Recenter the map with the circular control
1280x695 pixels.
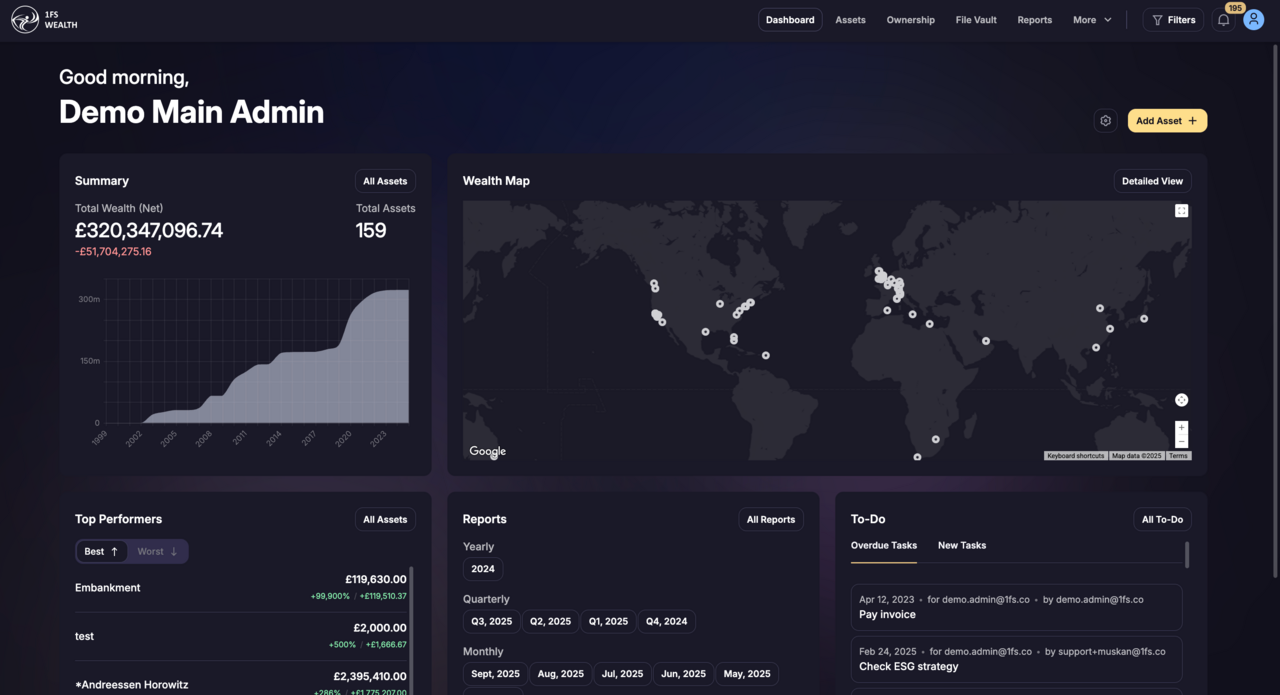tap(1181, 400)
